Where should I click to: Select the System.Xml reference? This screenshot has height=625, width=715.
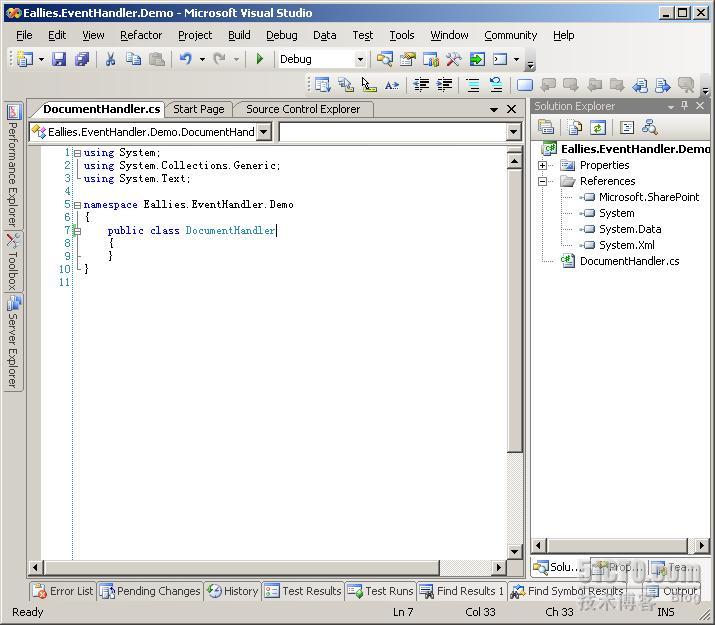click(627, 245)
